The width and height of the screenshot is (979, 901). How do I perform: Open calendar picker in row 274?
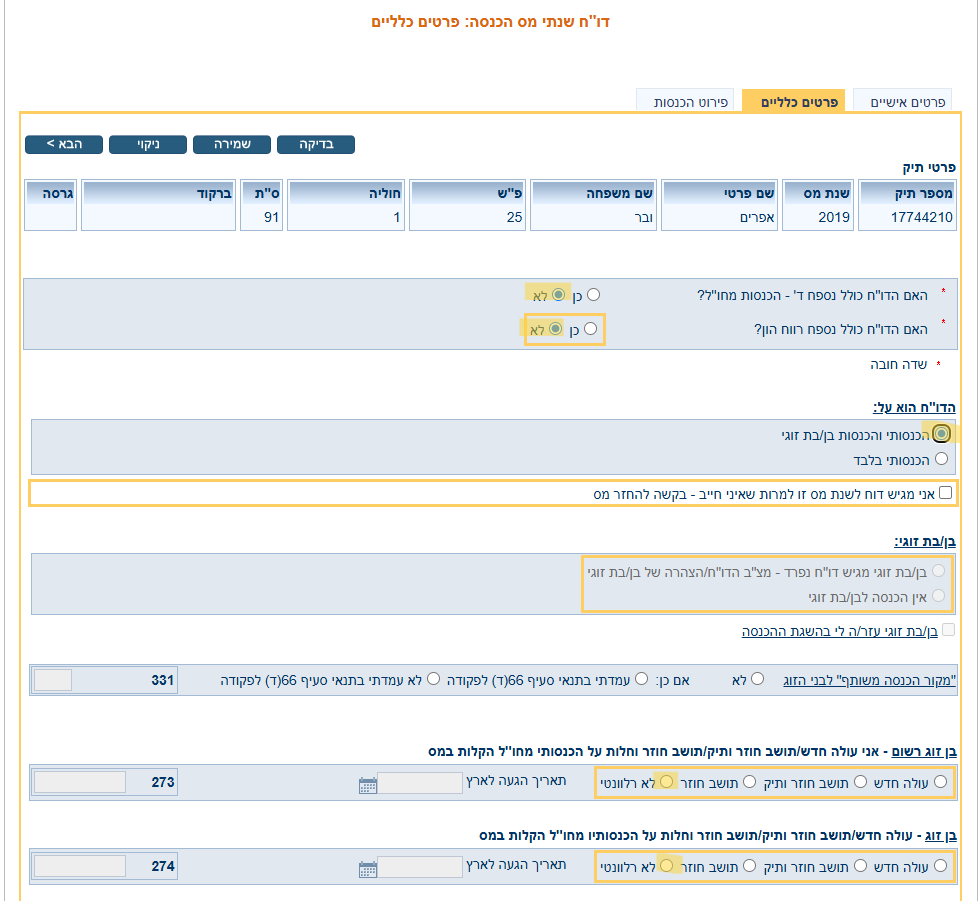pyautogui.click(x=368, y=869)
